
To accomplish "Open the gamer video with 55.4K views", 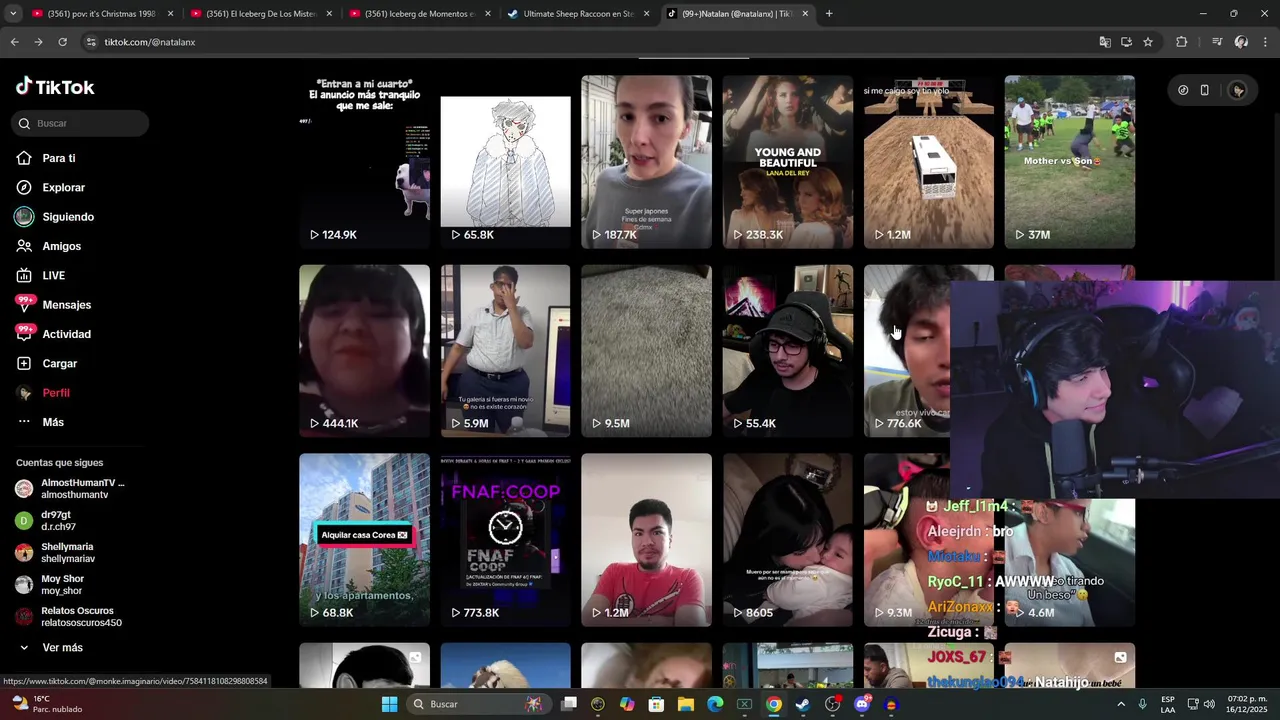I will coord(787,351).
